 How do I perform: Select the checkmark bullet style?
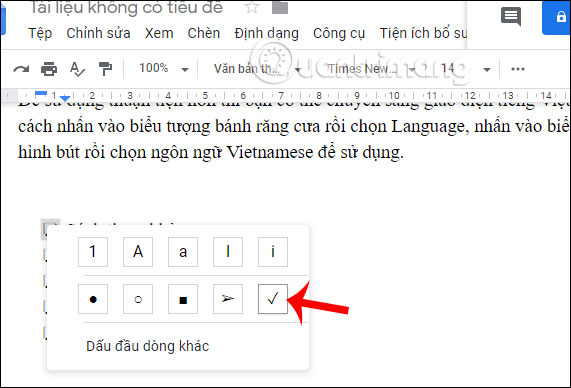273,299
